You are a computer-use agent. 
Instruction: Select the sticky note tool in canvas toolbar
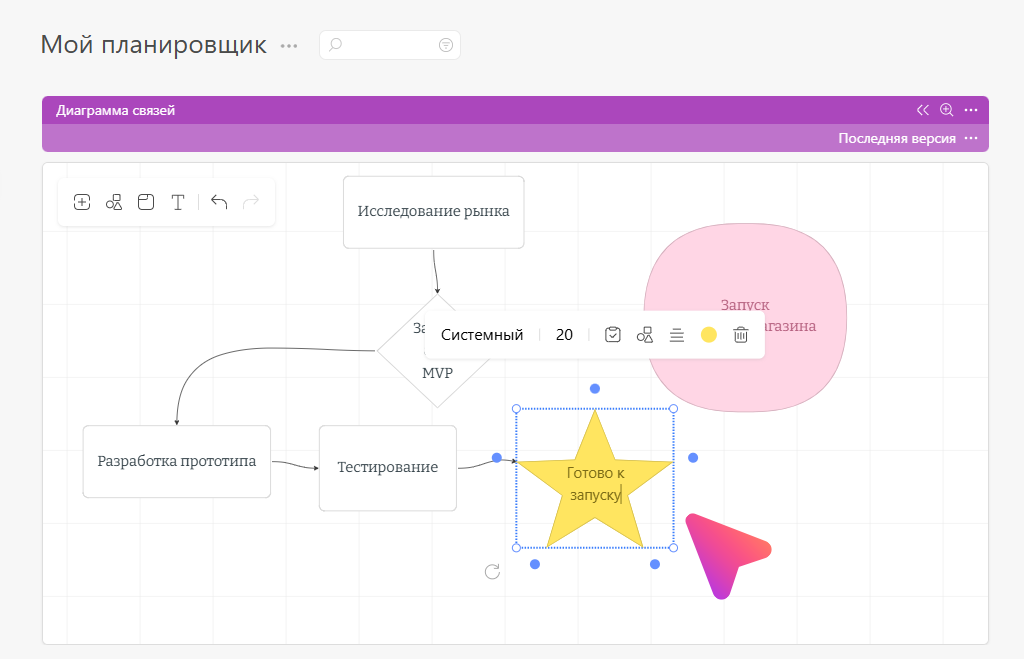pyautogui.click(x=146, y=202)
